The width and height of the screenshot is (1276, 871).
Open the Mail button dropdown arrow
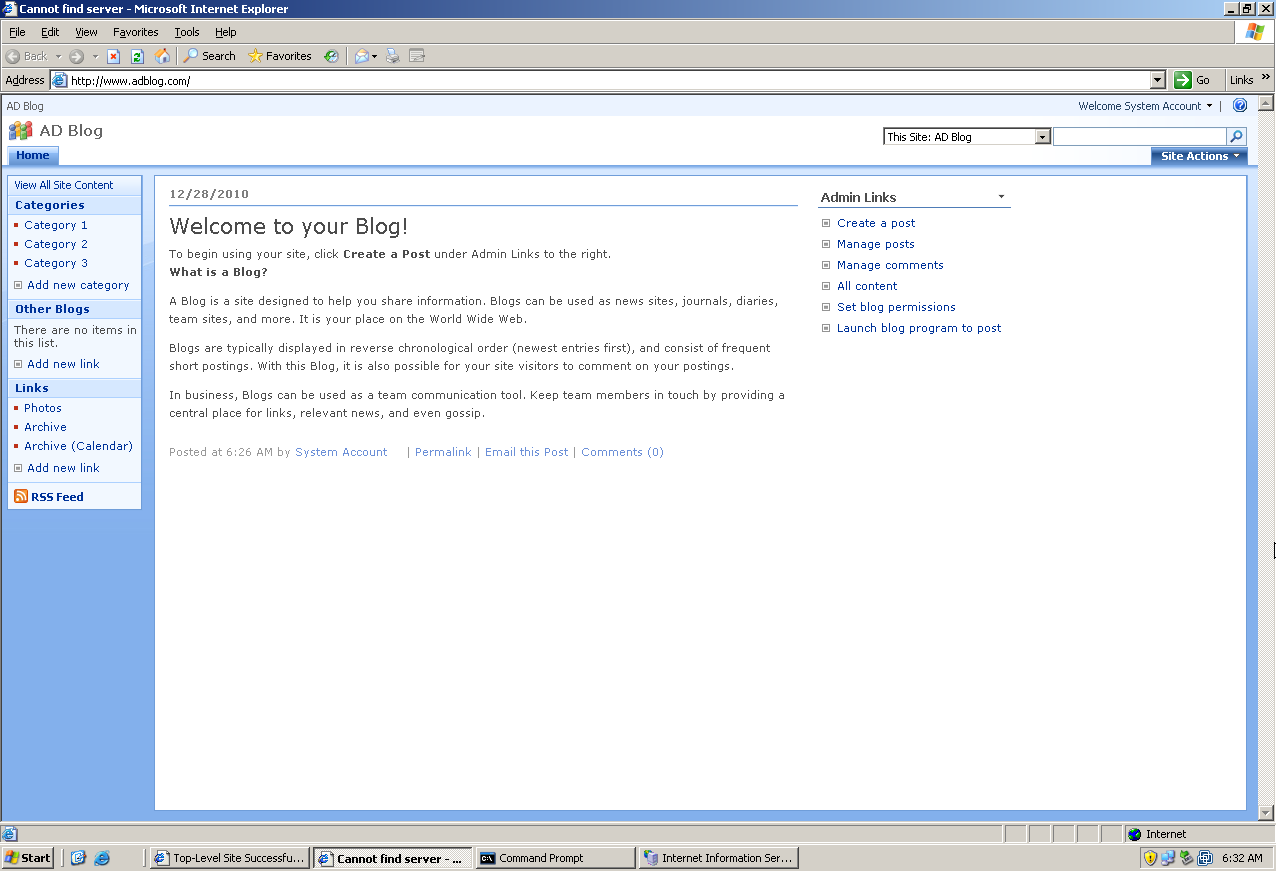click(375, 56)
